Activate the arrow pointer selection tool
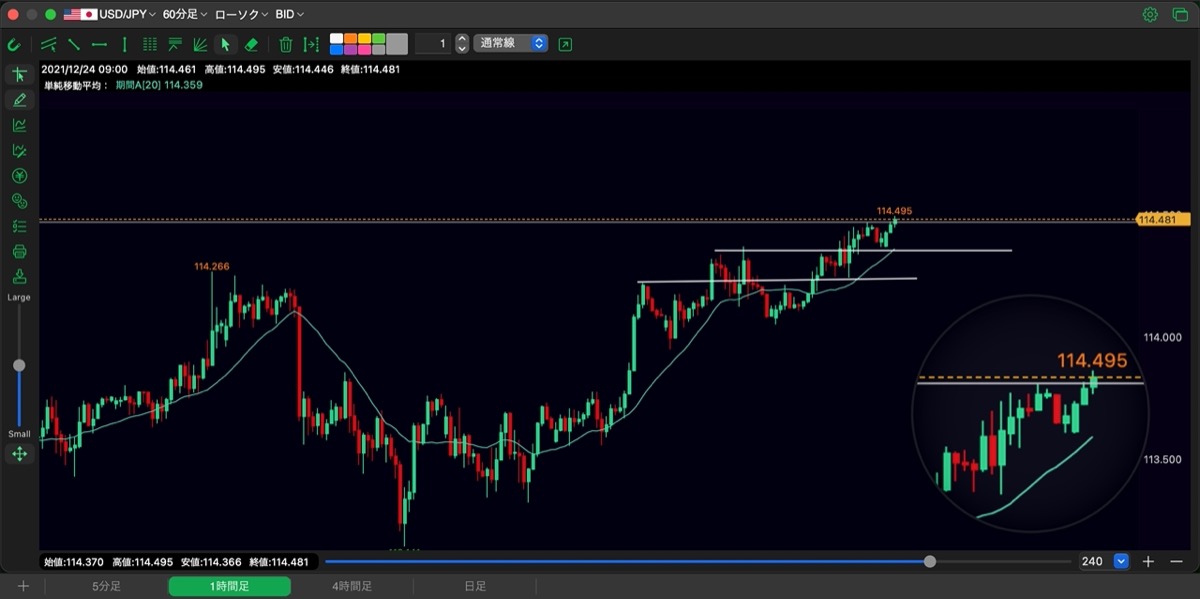 [226, 44]
